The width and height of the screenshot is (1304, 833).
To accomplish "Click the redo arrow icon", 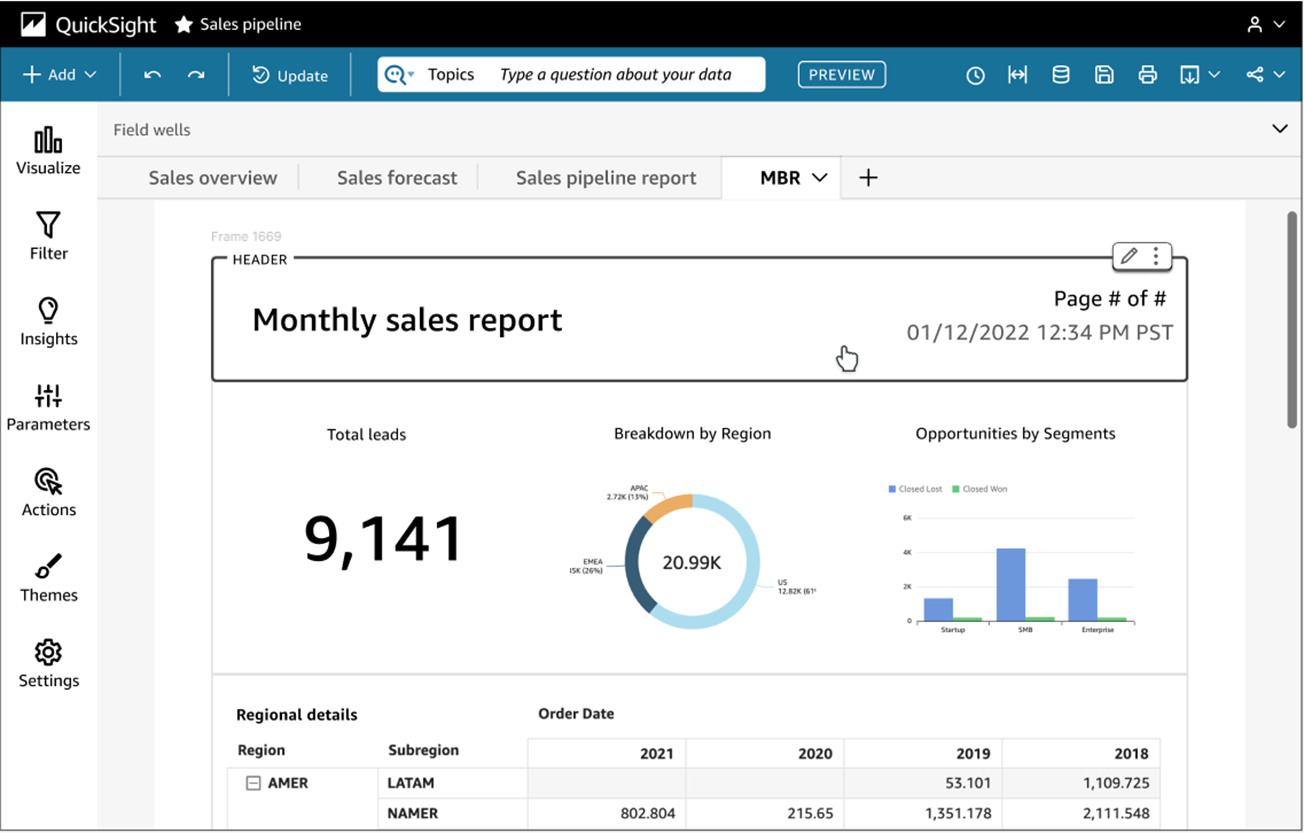I will (196, 75).
